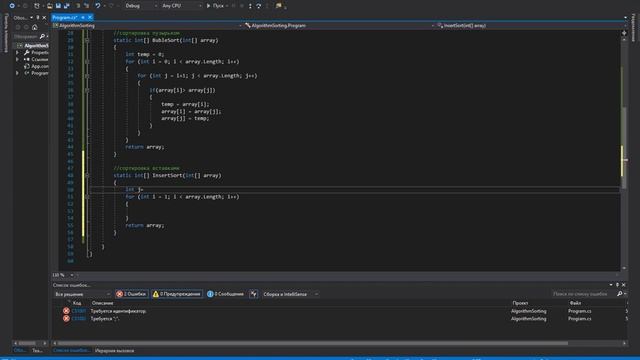640x360 pixels.
Task: Expand the Ссылки references node
Action: pyautogui.click(x=17, y=60)
